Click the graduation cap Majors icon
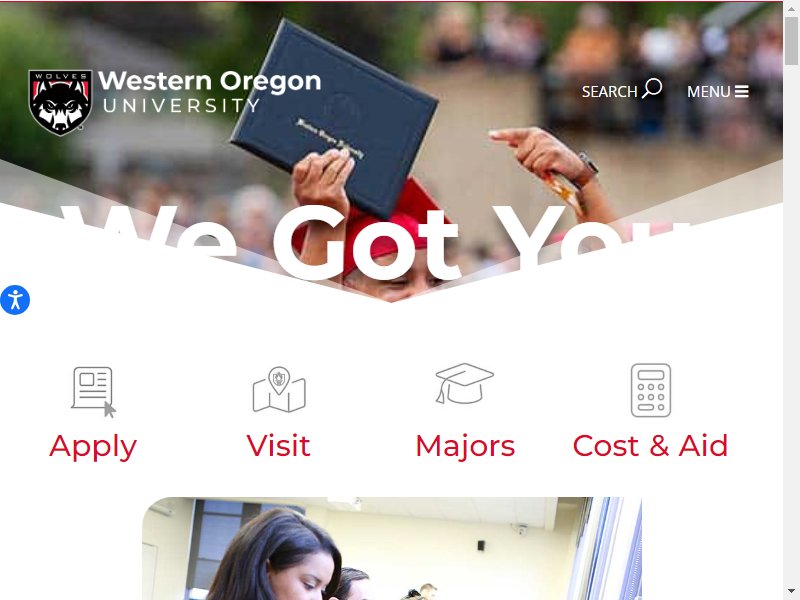The image size is (800, 600). click(x=464, y=384)
